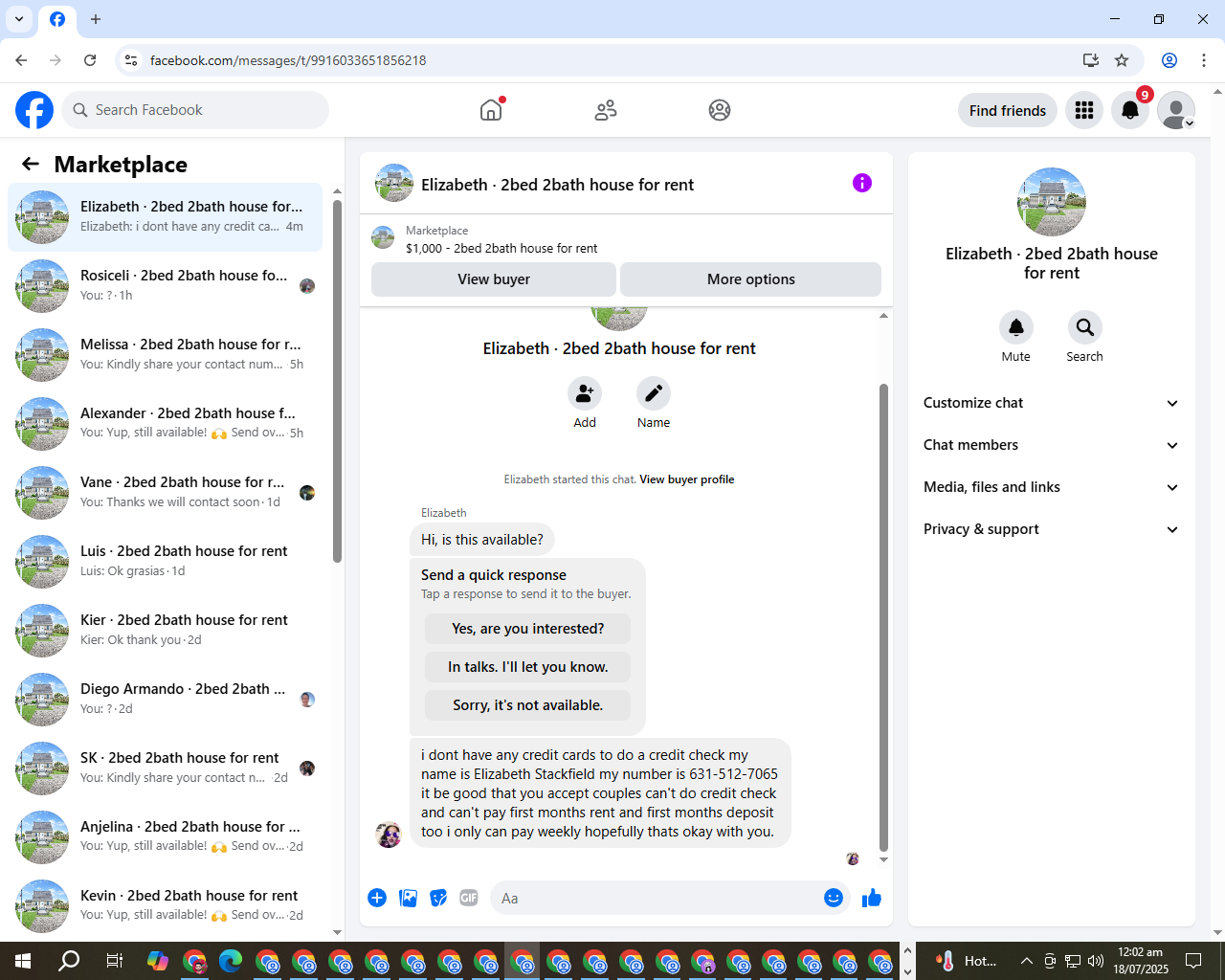Open Rosiceli conversation
This screenshot has height=980, width=1225.
pyautogui.click(x=166, y=286)
